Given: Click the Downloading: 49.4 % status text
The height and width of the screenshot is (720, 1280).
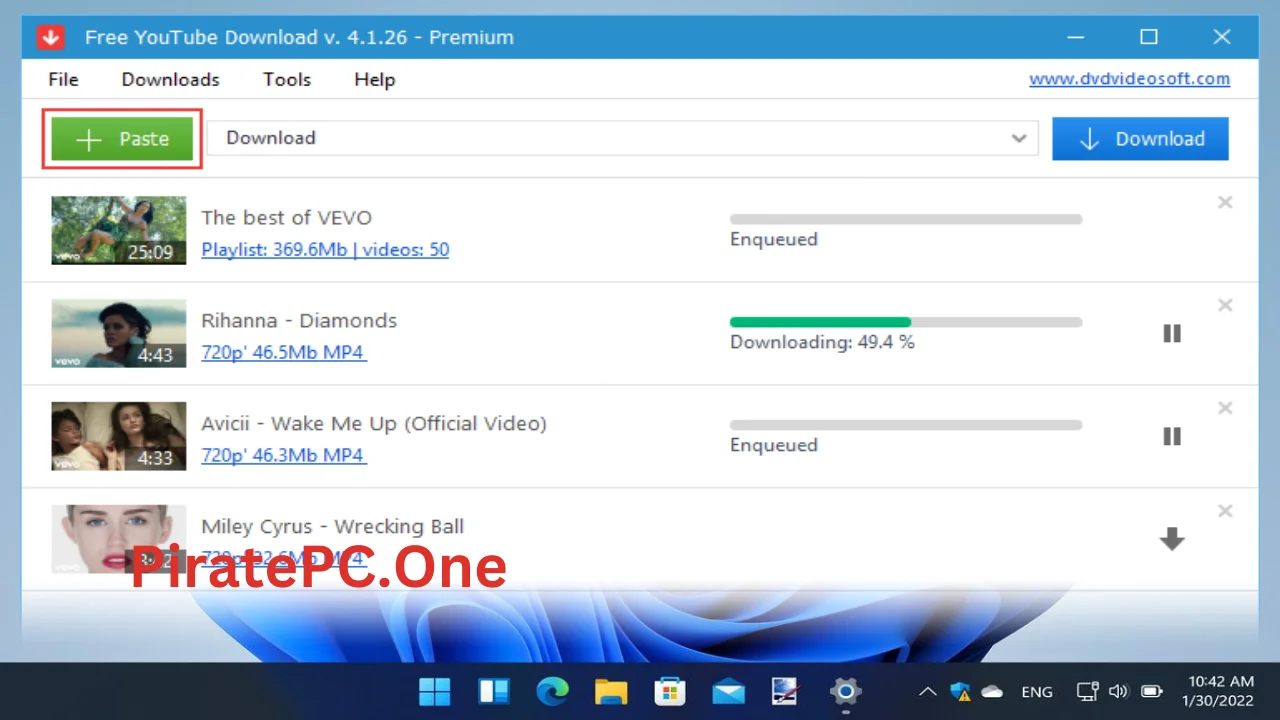Looking at the screenshot, I should coord(822,342).
